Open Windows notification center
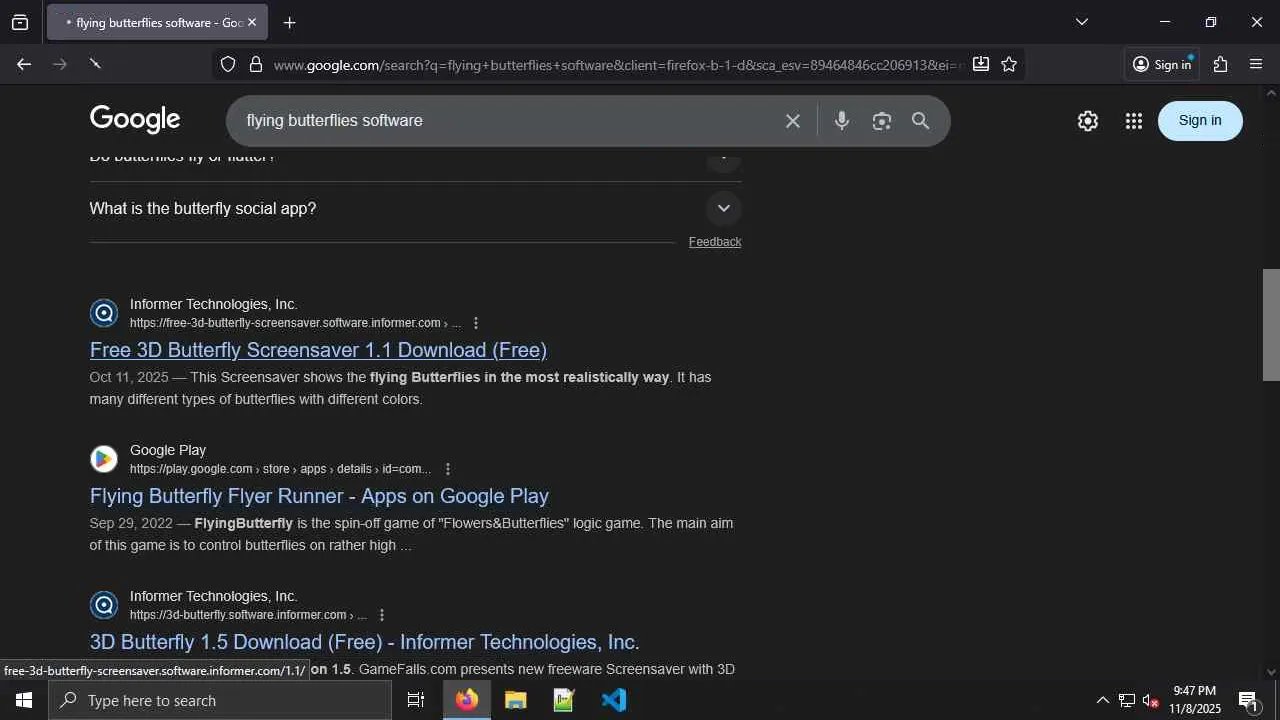1280x720 pixels. pyautogui.click(x=1248, y=700)
